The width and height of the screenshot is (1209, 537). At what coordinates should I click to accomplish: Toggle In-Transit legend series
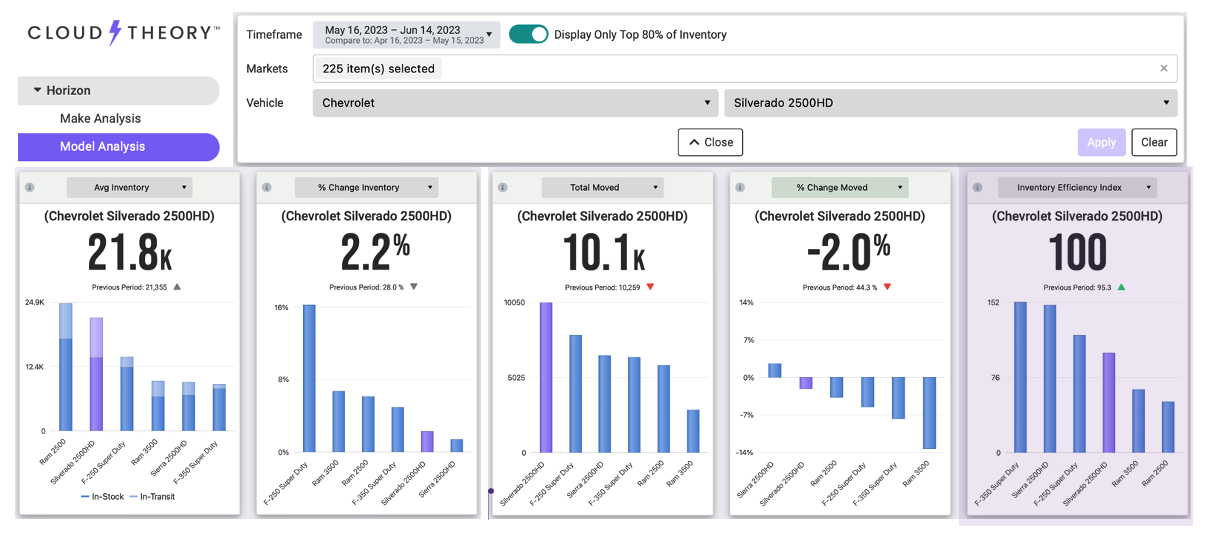tap(152, 496)
